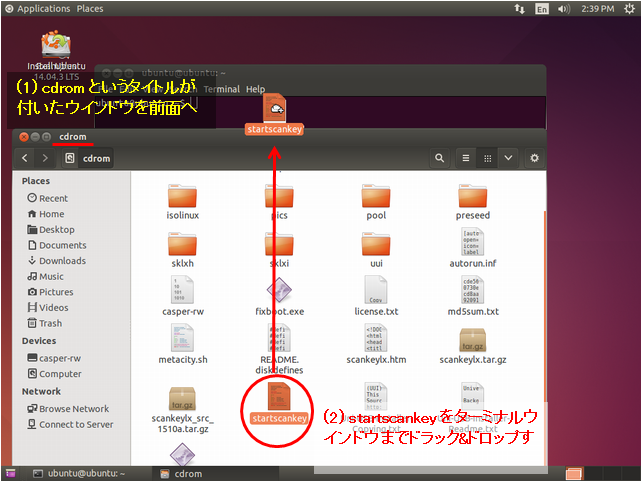The width and height of the screenshot is (642, 482).
Task: Open Home in Places sidebar
Action: (x=46, y=214)
